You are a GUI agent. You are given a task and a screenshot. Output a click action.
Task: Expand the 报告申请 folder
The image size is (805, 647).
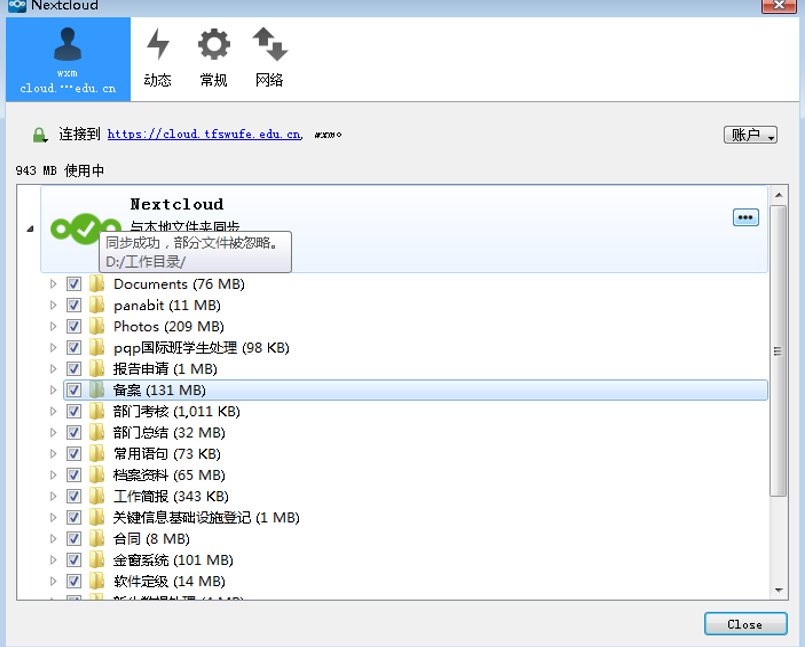coord(53,369)
